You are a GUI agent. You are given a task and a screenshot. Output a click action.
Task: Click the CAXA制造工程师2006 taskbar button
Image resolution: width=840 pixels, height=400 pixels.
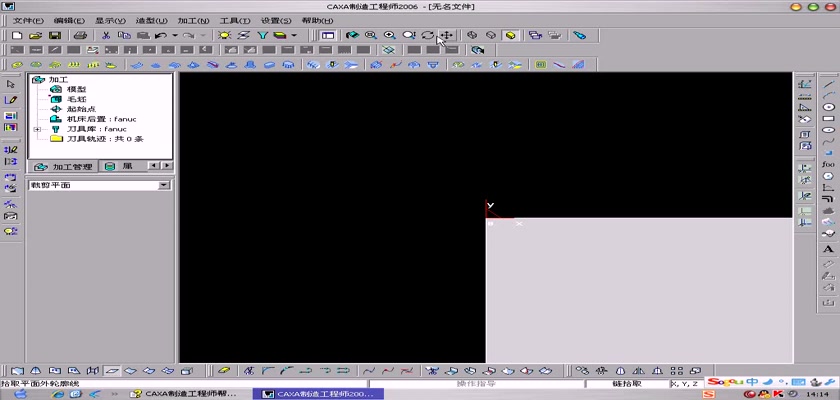[318, 394]
